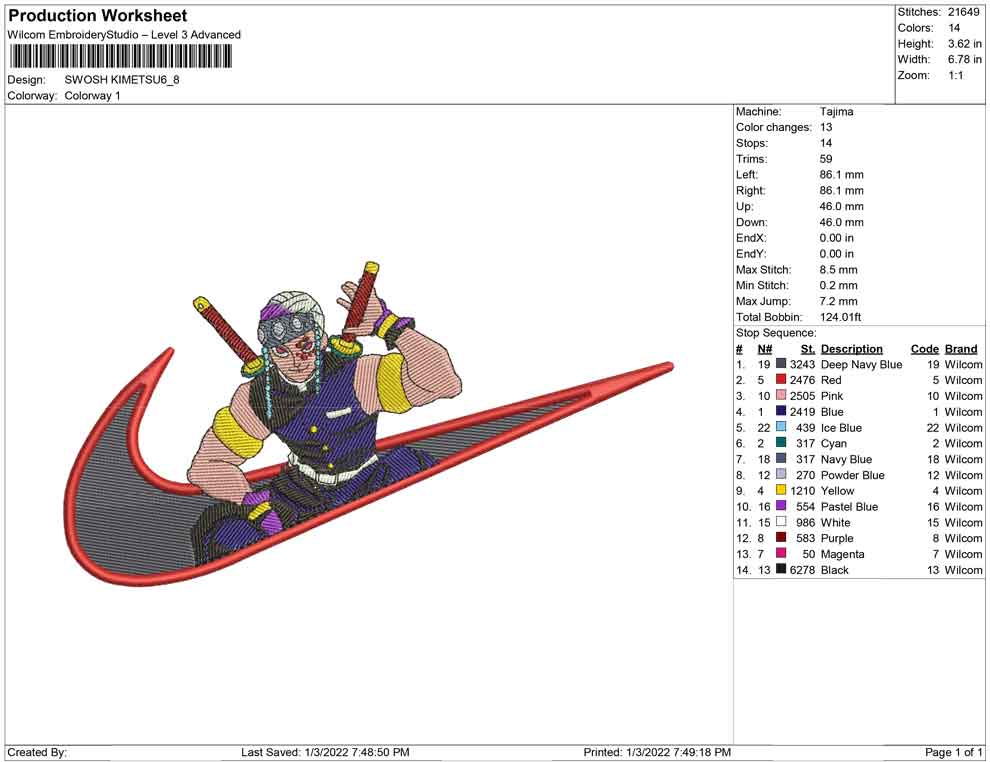Click the 'Stop Sequence:' label
The height and width of the screenshot is (762, 990).
(776, 333)
